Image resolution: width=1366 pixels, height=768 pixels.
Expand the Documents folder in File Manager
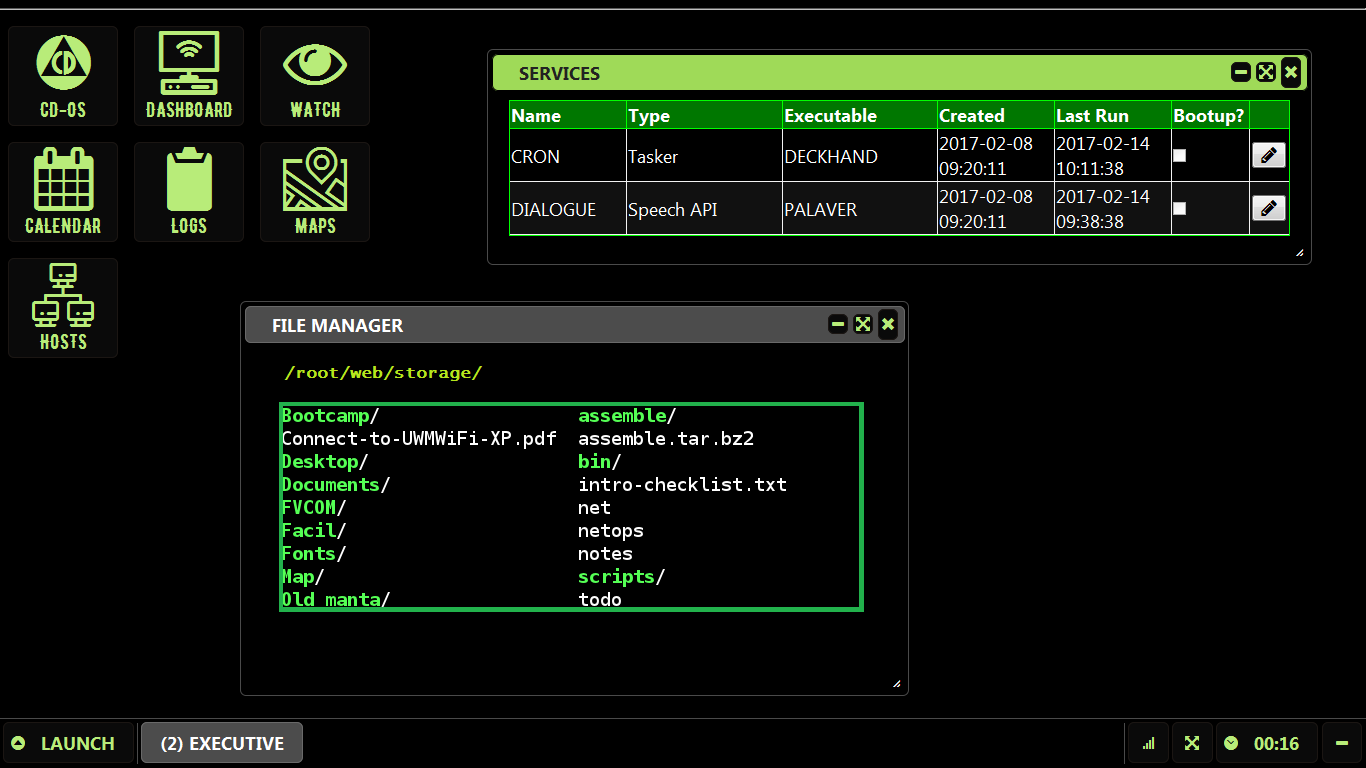click(331, 485)
